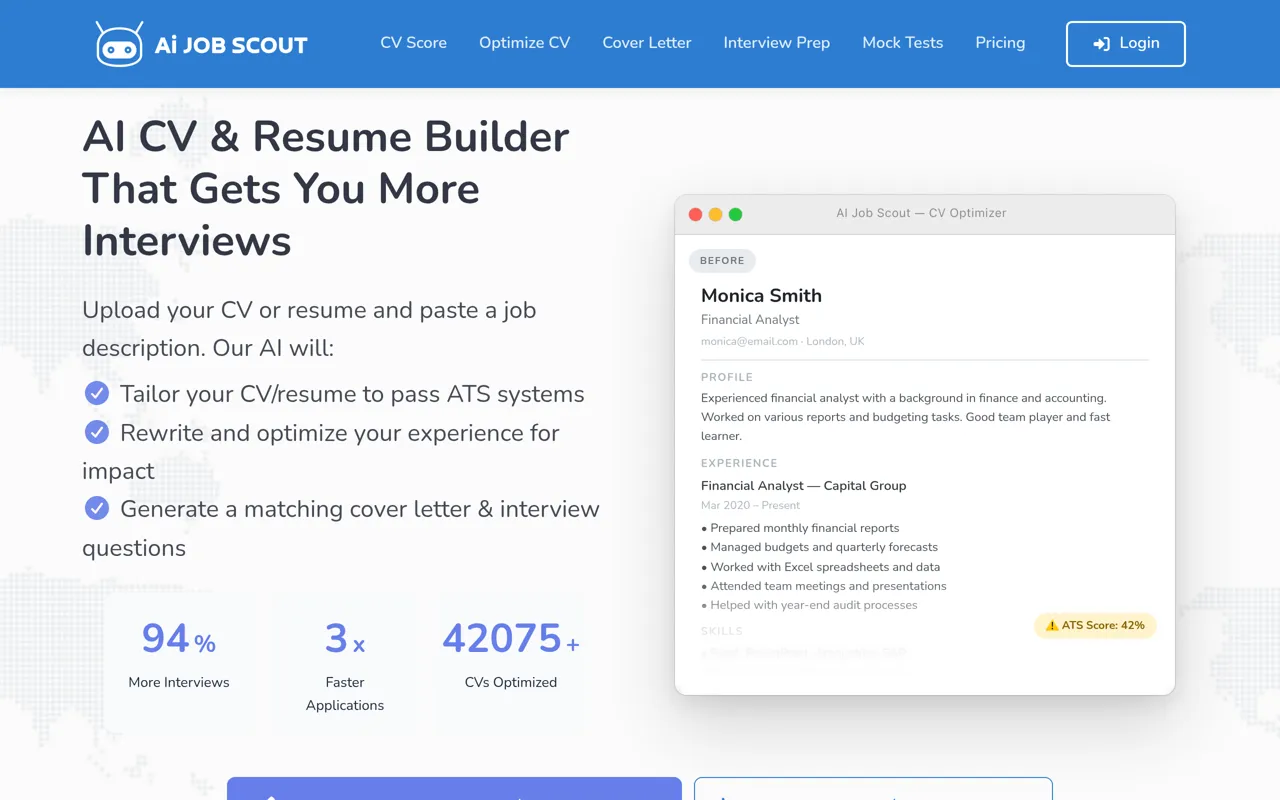Click 'CVs Optimized' label
1280x800 pixels.
511,682
